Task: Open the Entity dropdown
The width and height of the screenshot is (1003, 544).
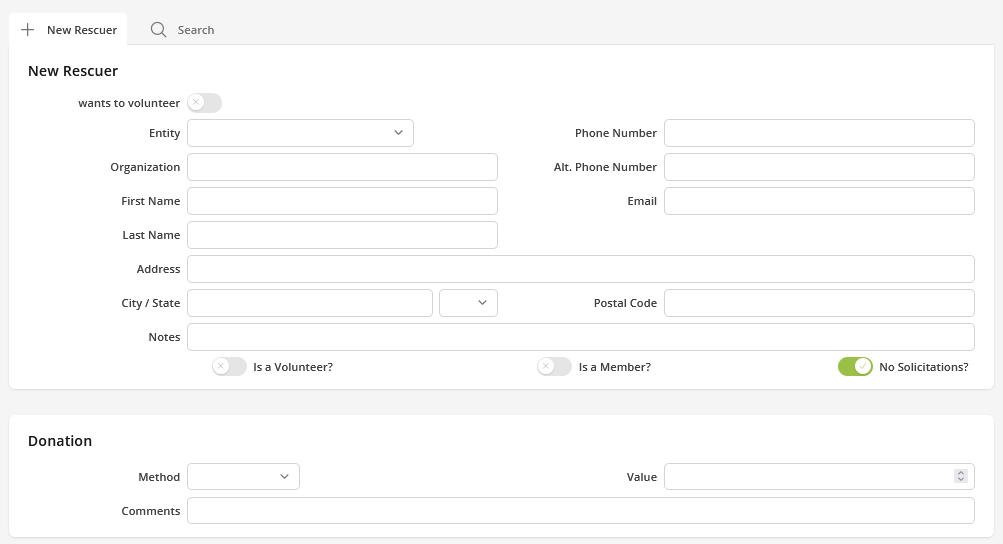Action: (x=300, y=133)
